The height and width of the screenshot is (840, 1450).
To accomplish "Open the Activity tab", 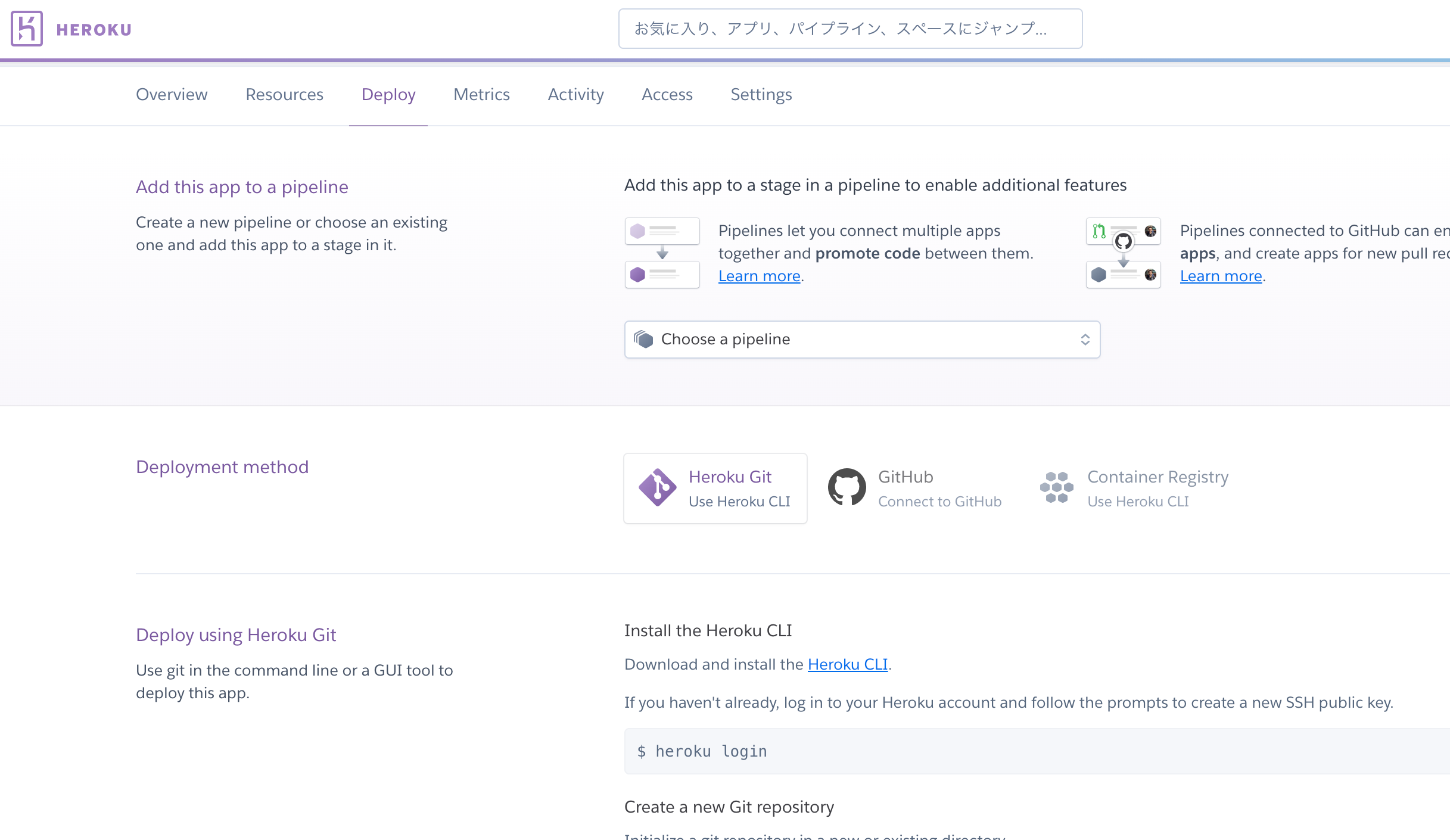I will point(575,94).
